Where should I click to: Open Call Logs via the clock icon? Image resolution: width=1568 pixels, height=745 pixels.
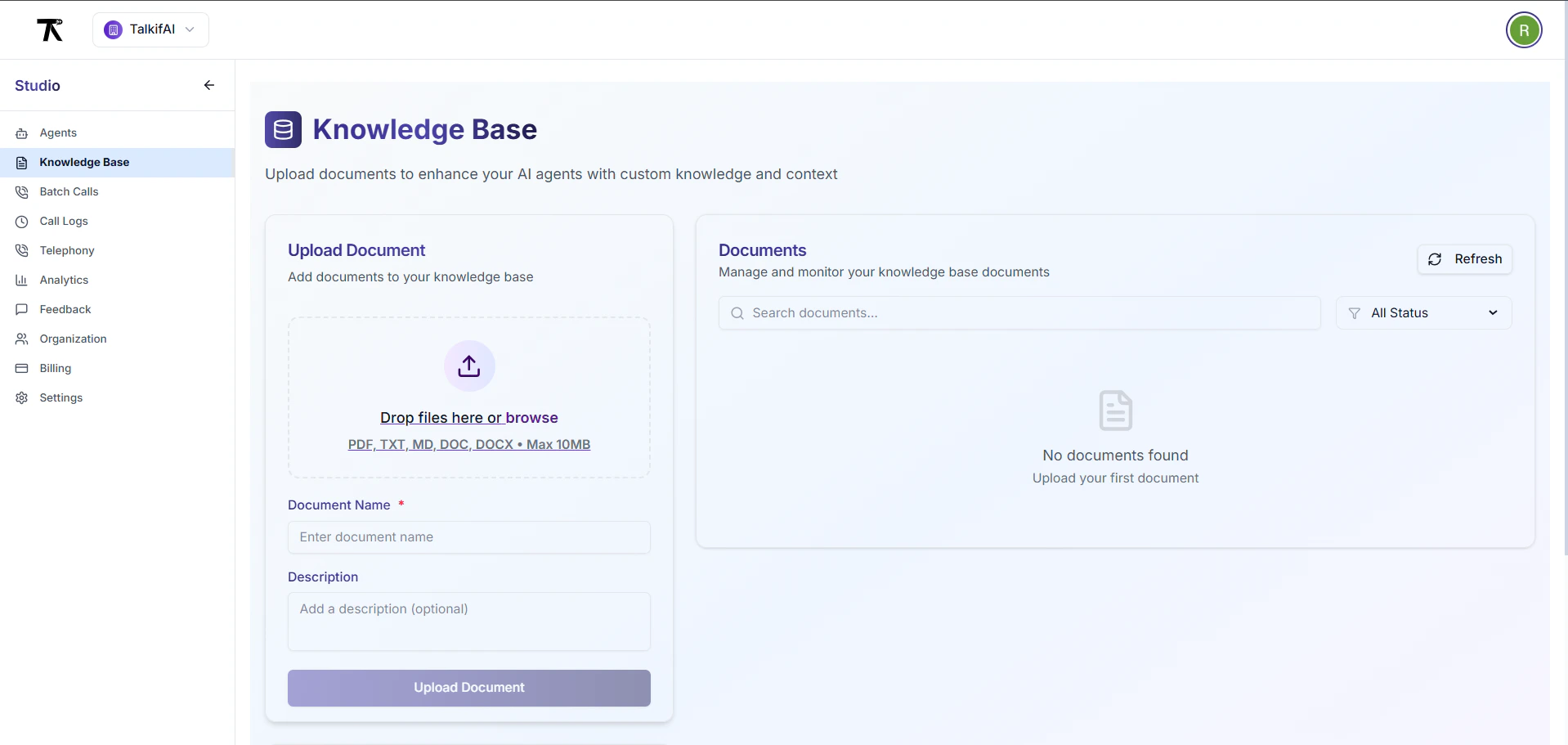coord(21,221)
